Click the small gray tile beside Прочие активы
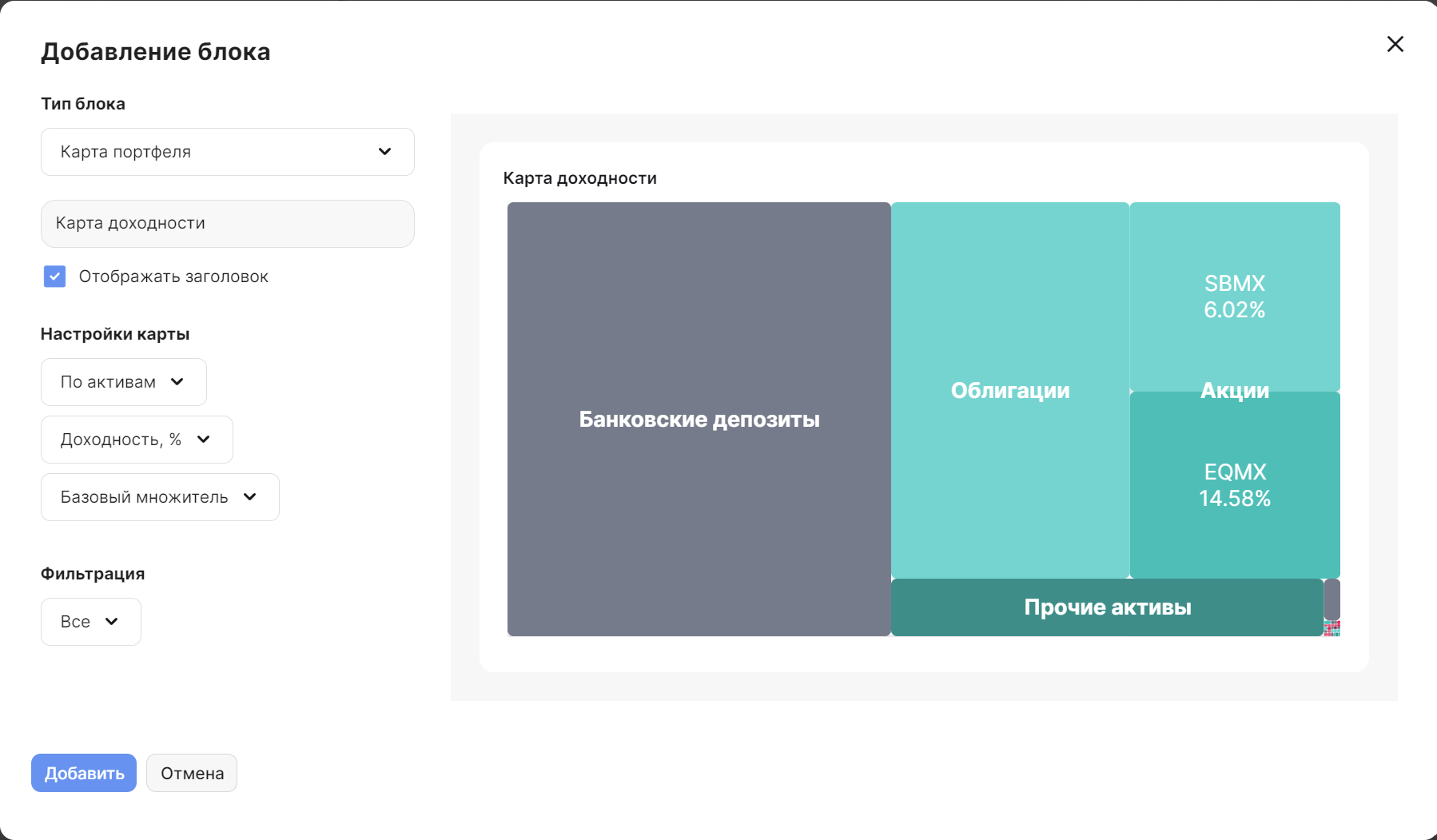Screen dimensions: 1437x840 (x=1332, y=599)
